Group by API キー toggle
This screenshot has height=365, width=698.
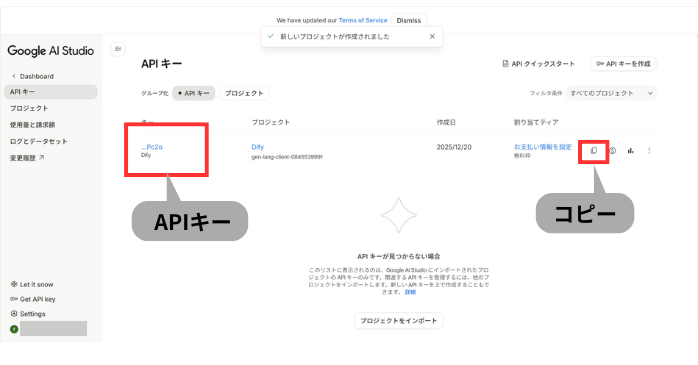tap(194, 93)
